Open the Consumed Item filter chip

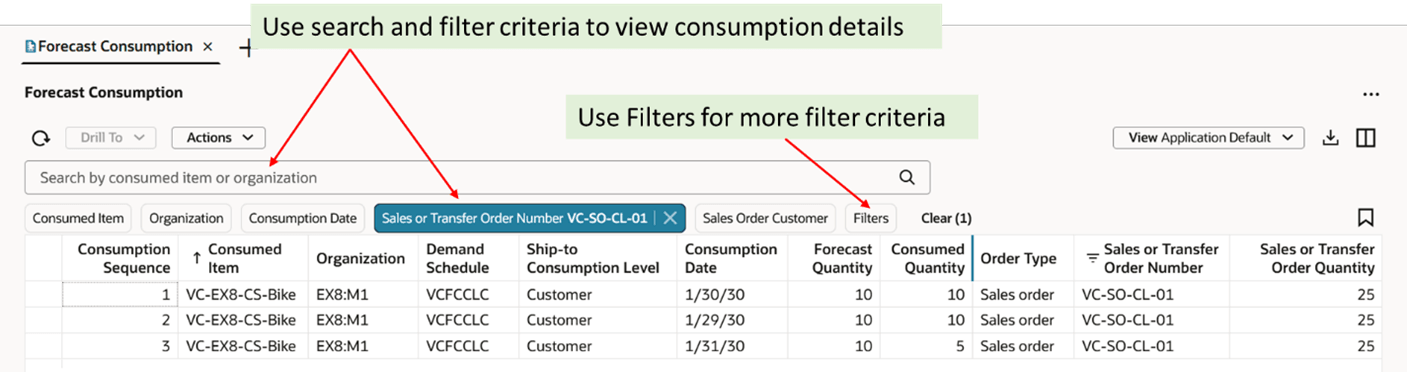(78, 218)
